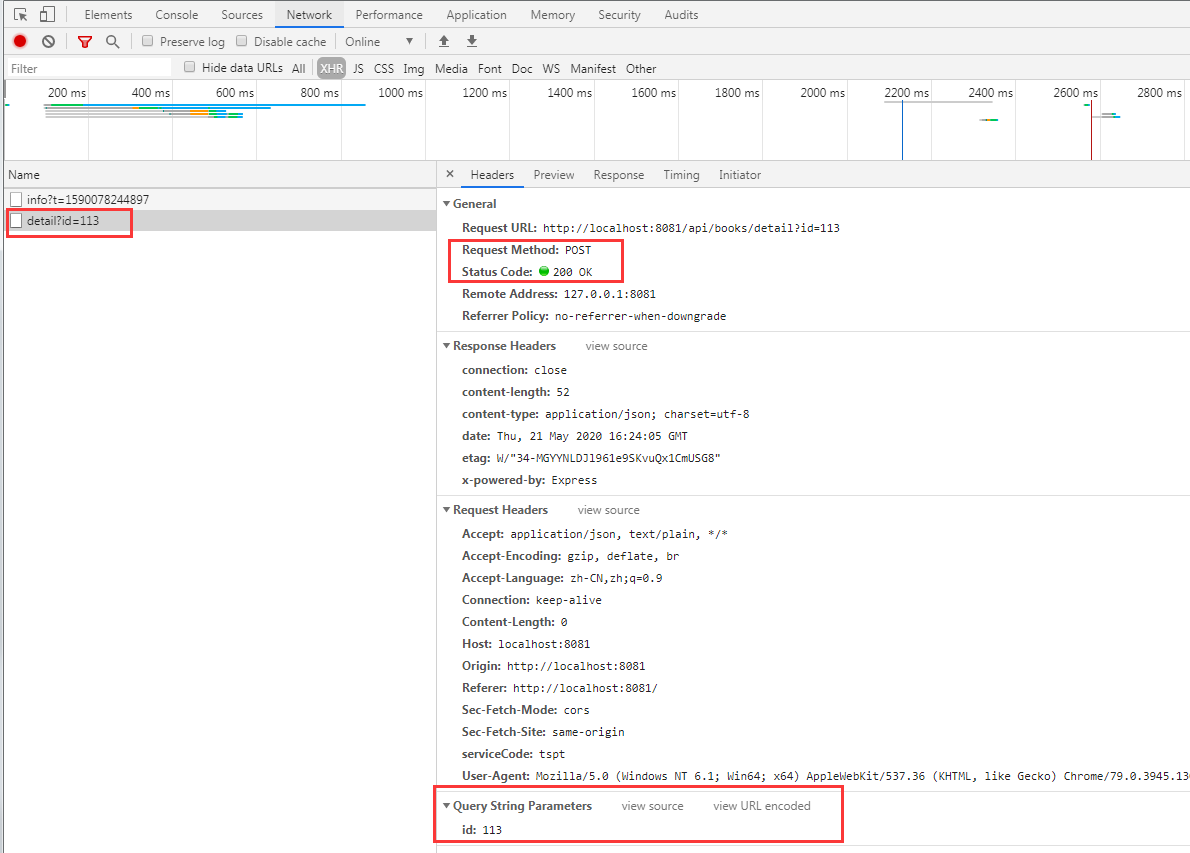Filter requests by Other type

tap(641, 68)
